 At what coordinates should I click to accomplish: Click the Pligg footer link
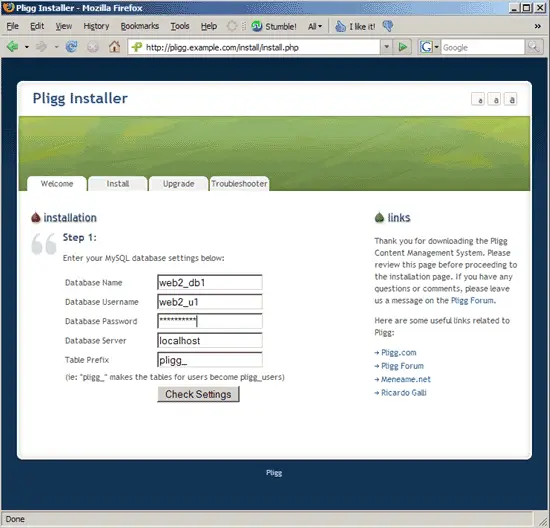(274, 473)
